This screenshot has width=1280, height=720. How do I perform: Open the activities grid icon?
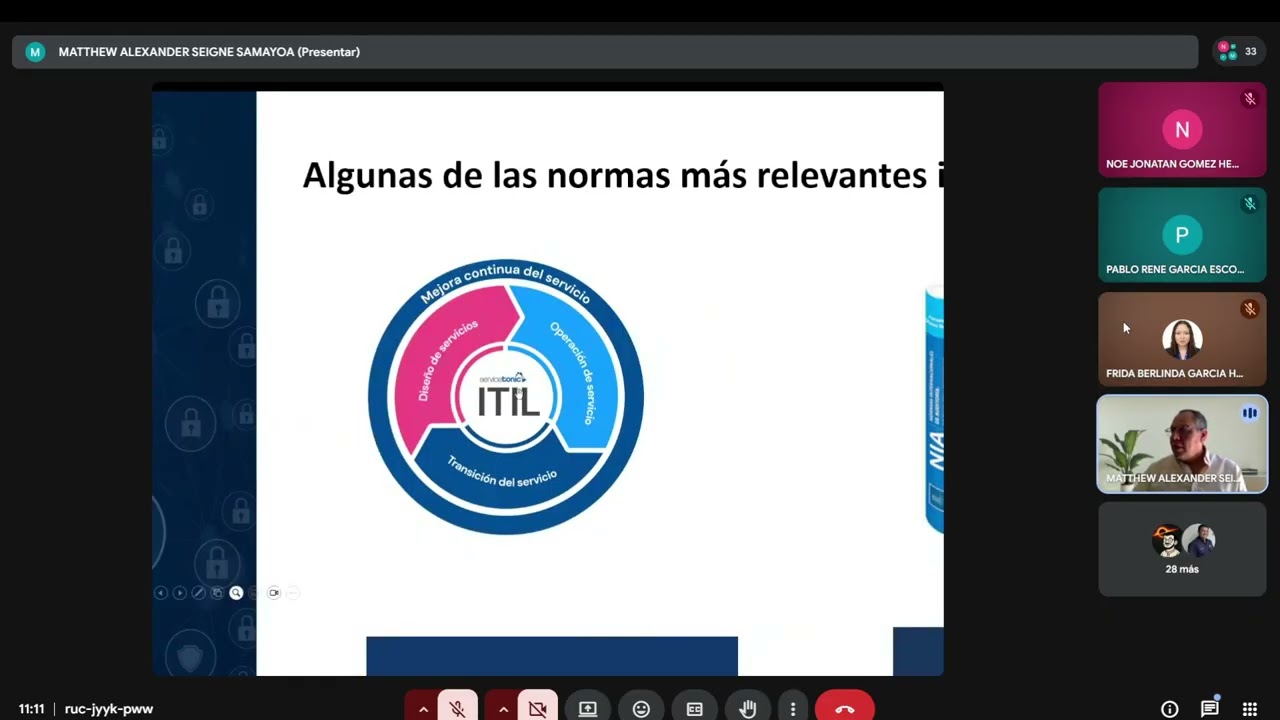pos(1250,709)
